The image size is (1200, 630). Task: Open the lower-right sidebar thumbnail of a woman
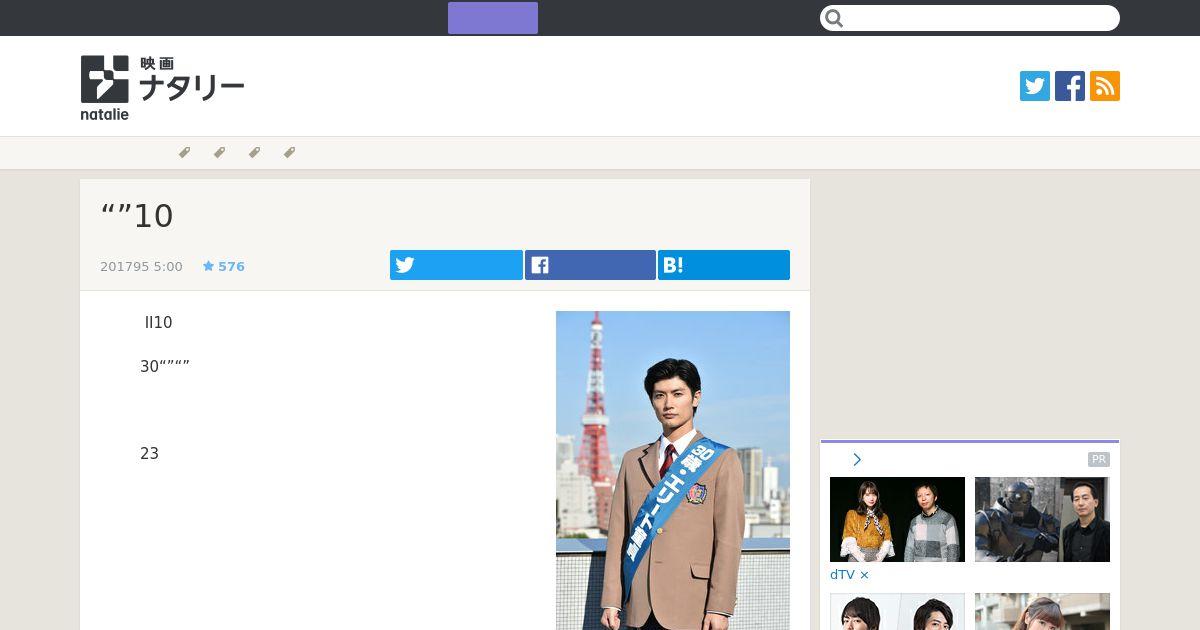point(1042,612)
